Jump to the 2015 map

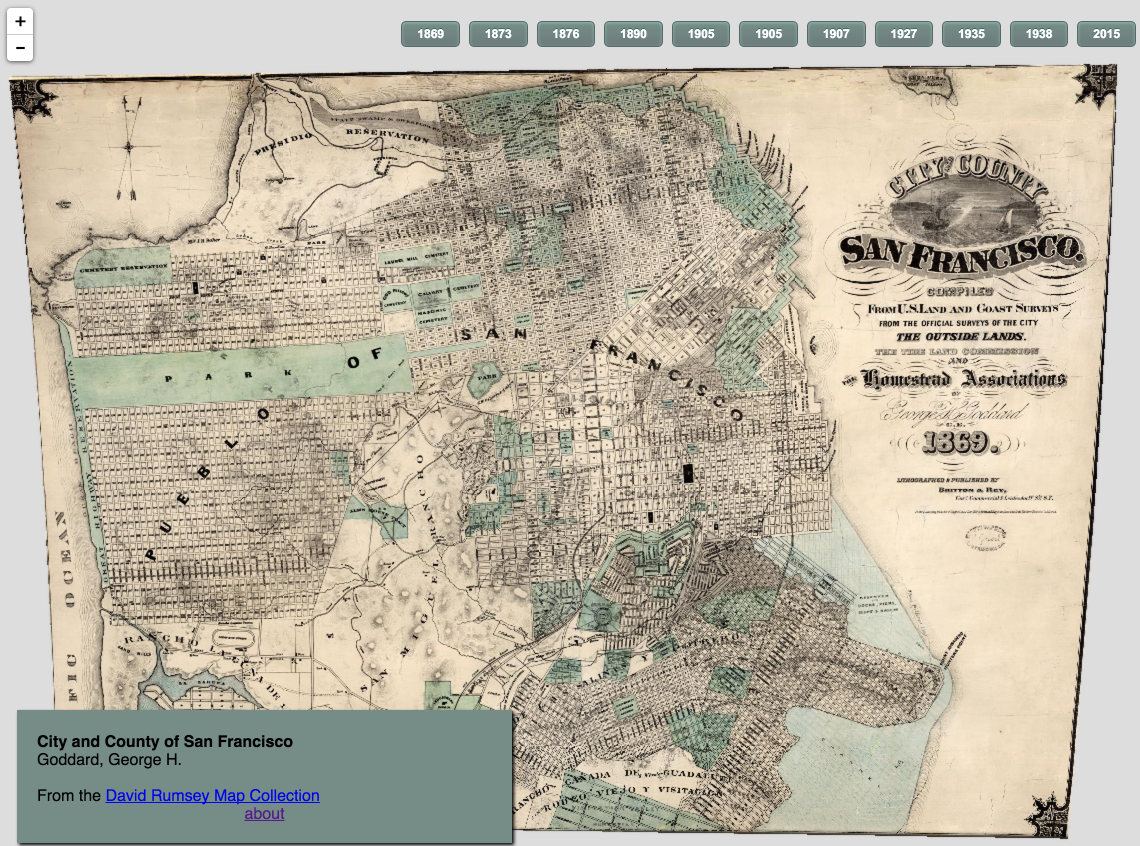coord(1107,34)
